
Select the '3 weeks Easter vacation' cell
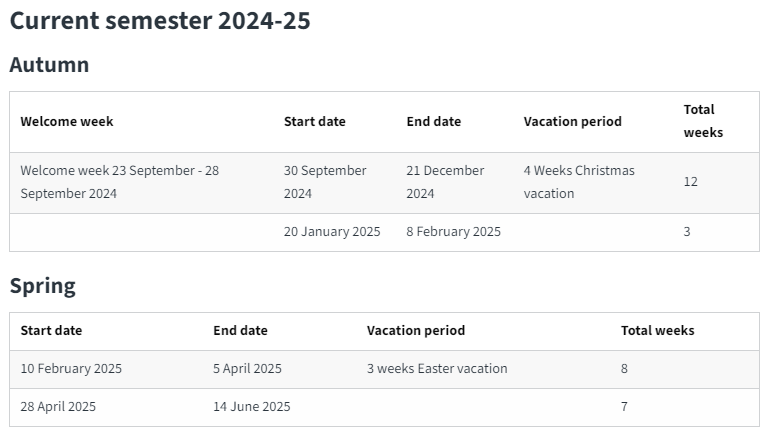coord(437,368)
